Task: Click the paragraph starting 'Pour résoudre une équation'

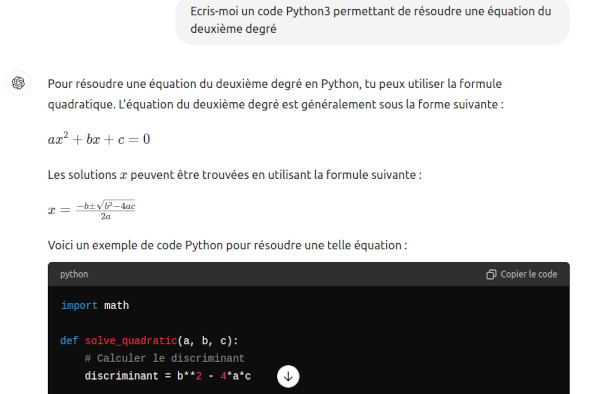Action: [276, 94]
